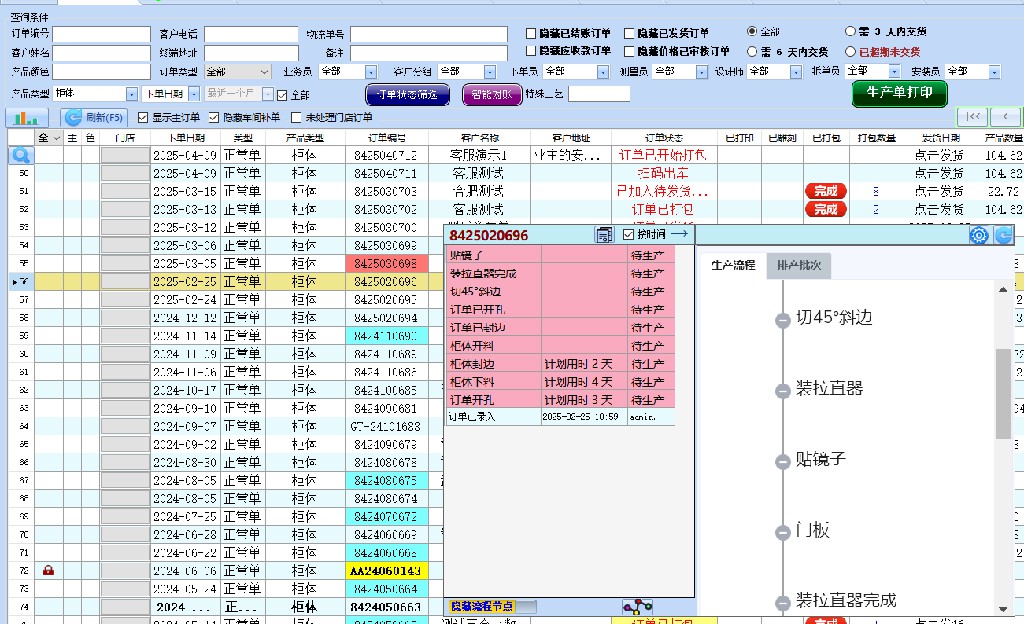Click the node marker for 门板
This screenshot has height=624, width=1024.
point(782,533)
